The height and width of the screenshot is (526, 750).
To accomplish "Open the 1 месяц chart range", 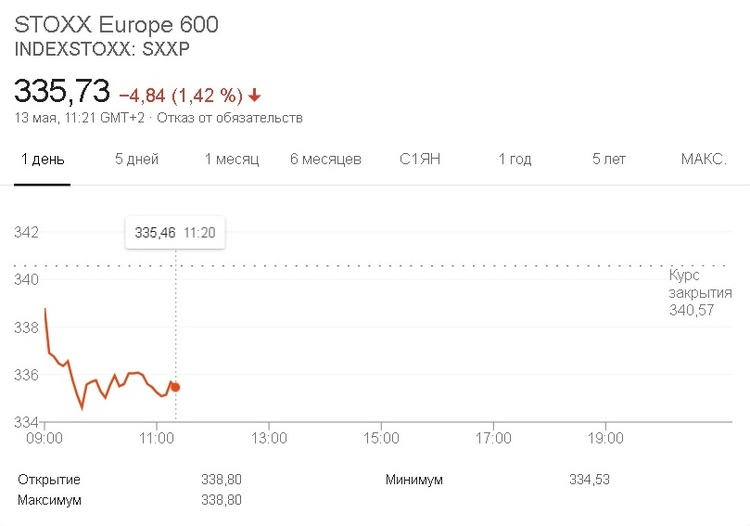I will [232, 159].
